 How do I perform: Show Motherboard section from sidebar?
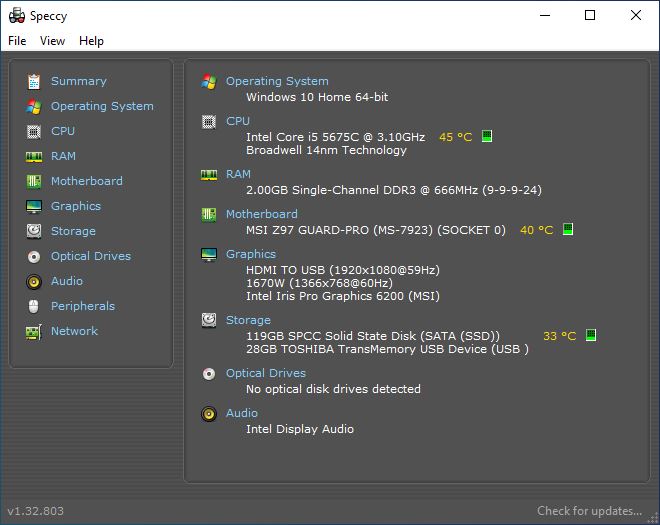(x=87, y=181)
